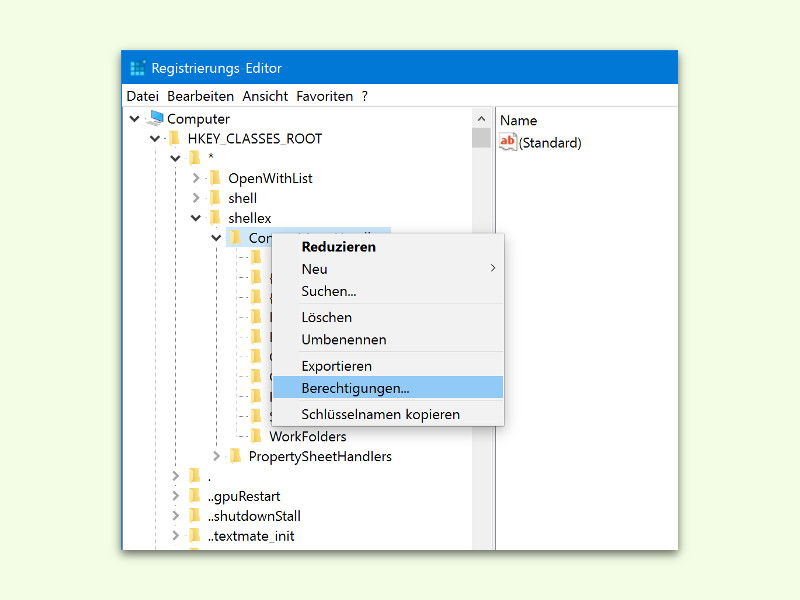
Task: Collapse the HKEY_CLASSES_ROOT node
Action: [155, 139]
